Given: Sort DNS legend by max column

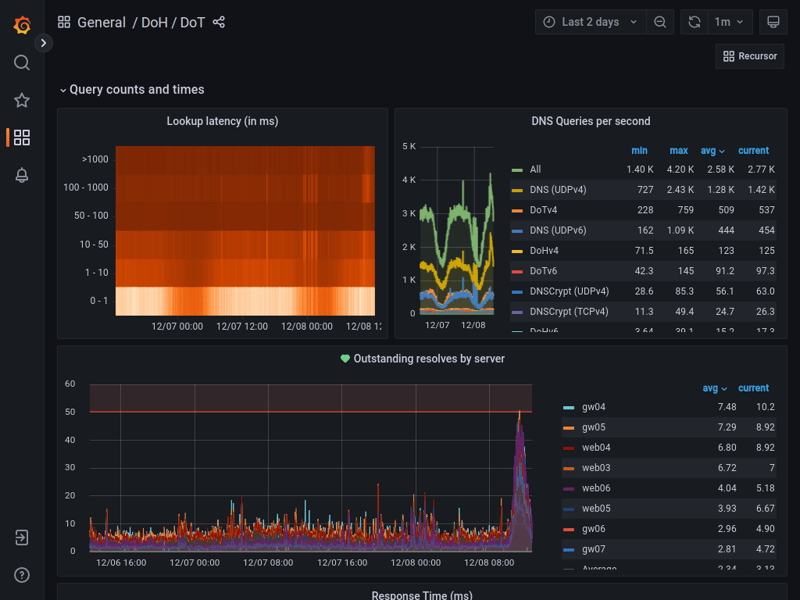Looking at the screenshot, I should pyautogui.click(x=679, y=151).
